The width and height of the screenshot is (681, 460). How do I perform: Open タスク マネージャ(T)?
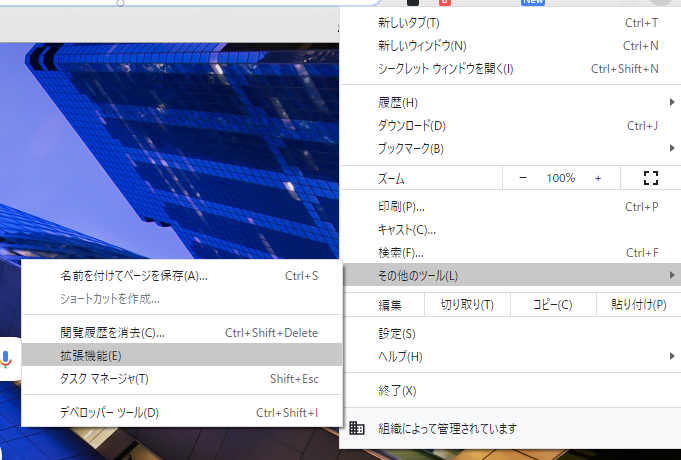point(182,379)
